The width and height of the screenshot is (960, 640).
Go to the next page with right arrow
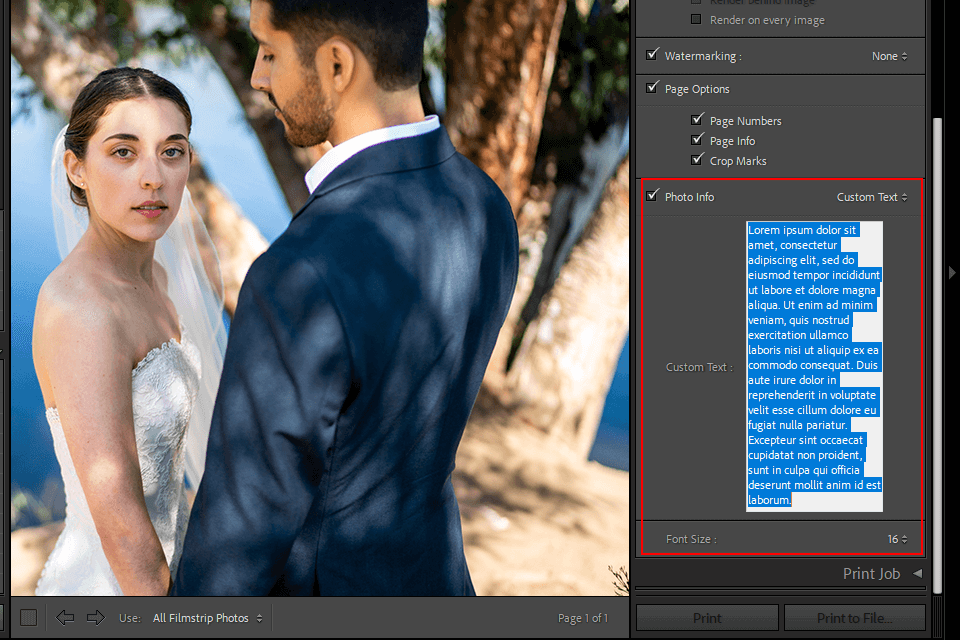[96, 618]
